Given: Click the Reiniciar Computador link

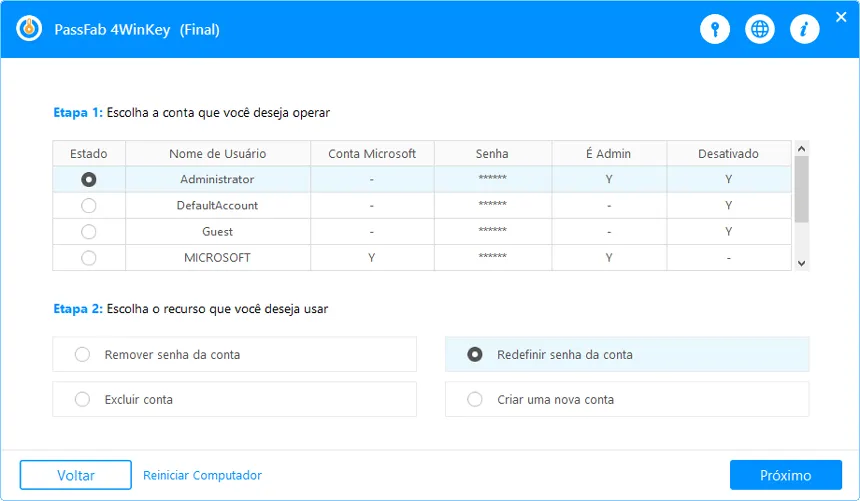Looking at the screenshot, I should click(x=202, y=476).
